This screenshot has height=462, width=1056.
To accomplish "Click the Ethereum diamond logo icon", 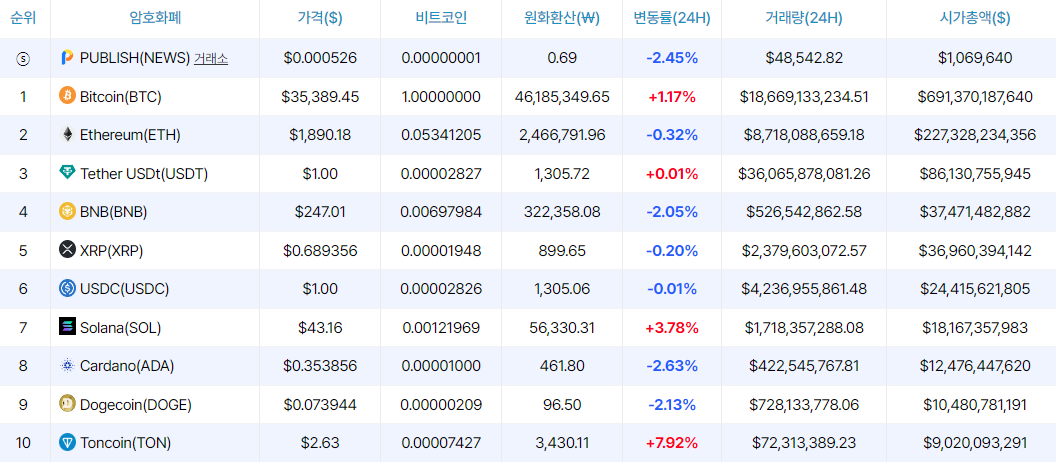I will tap(67, 135).
